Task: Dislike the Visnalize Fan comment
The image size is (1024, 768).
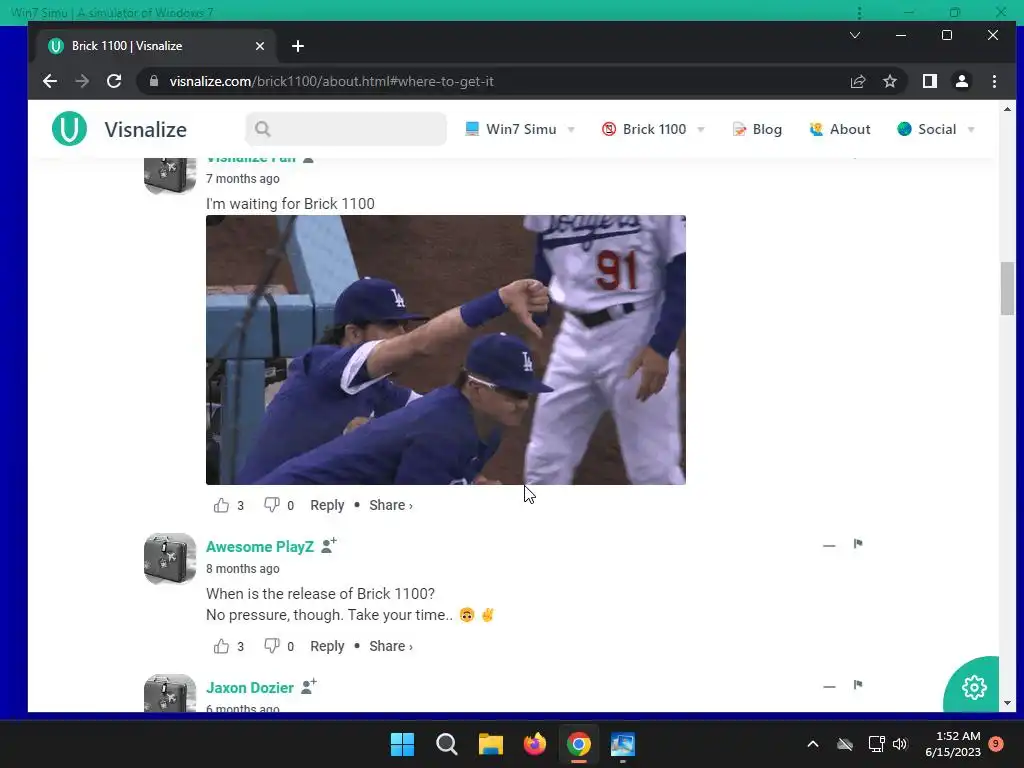Action: pos(272,505)
